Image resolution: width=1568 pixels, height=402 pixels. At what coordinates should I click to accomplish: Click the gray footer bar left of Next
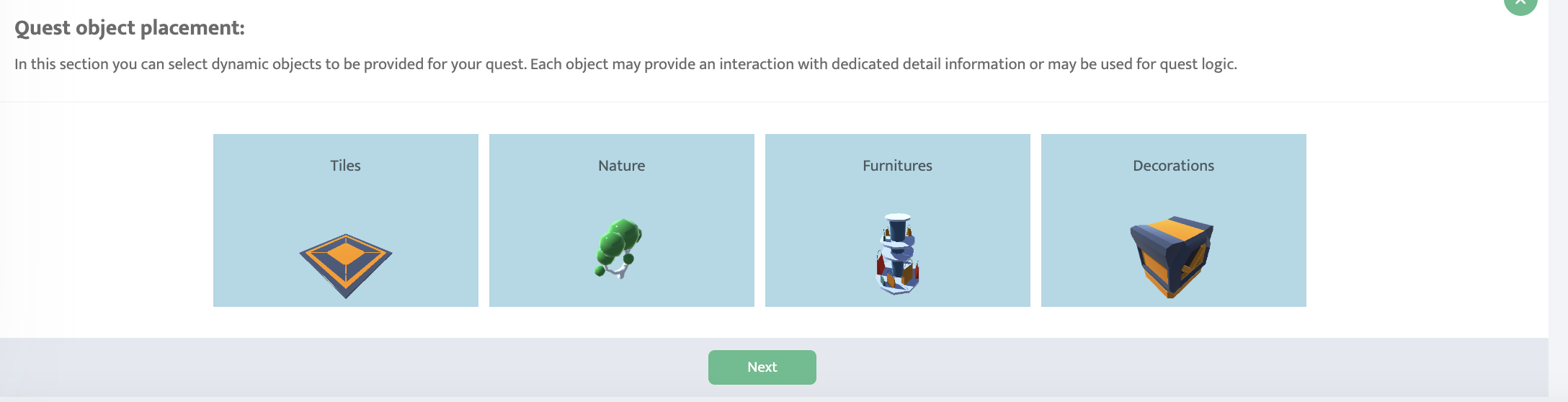pyautogui.click(x=360, y=367)
